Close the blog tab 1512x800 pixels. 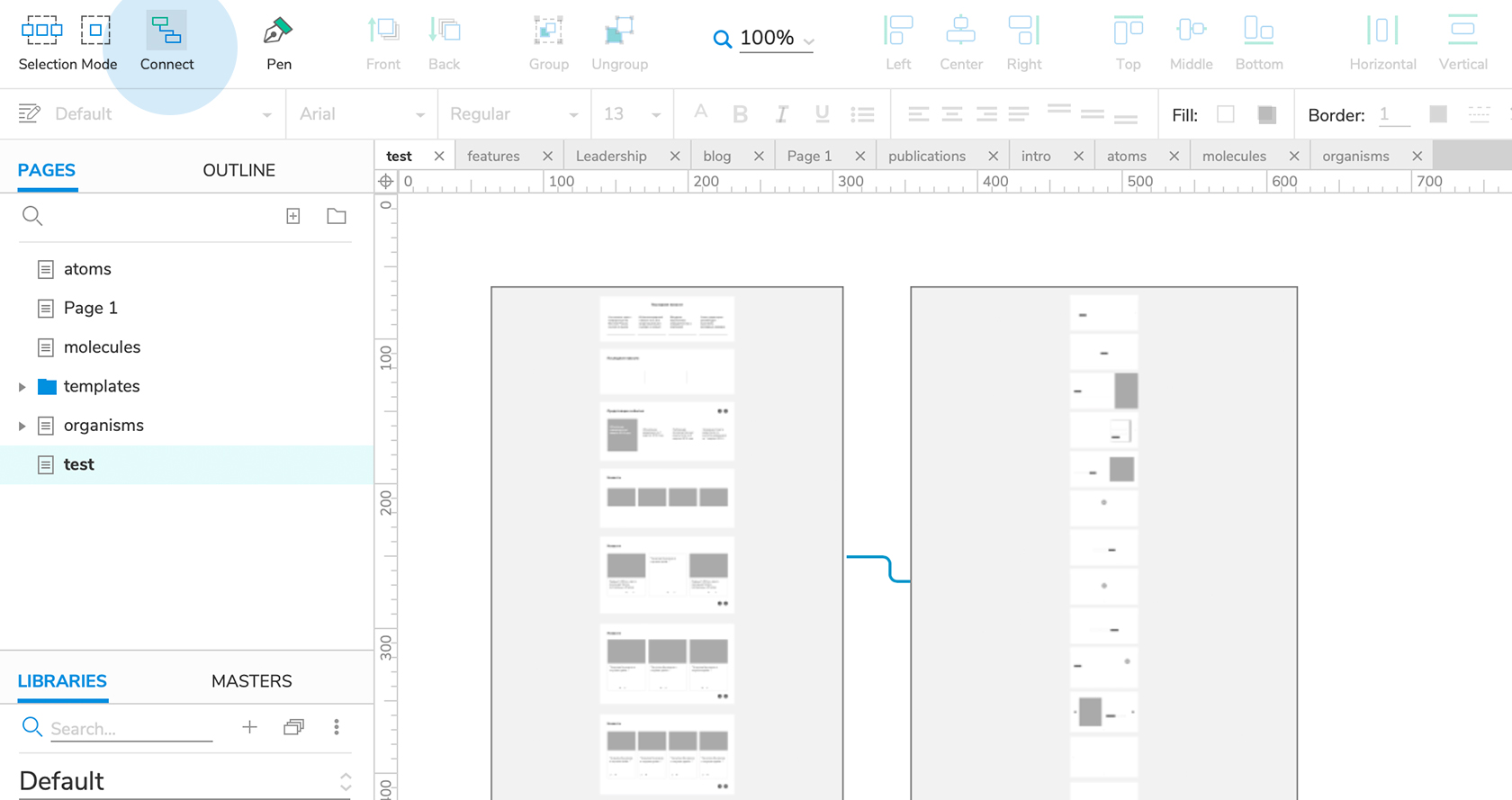[x=759, y=156]
